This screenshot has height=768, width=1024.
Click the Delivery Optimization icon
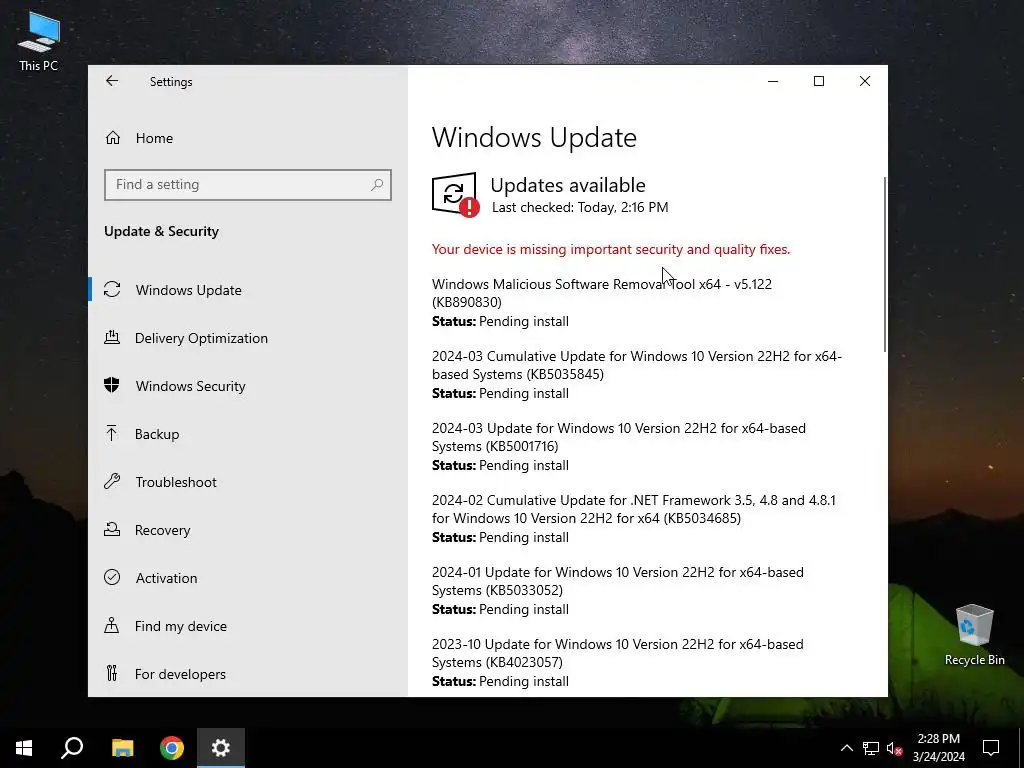pyautogui.click(x=112, y=338)
